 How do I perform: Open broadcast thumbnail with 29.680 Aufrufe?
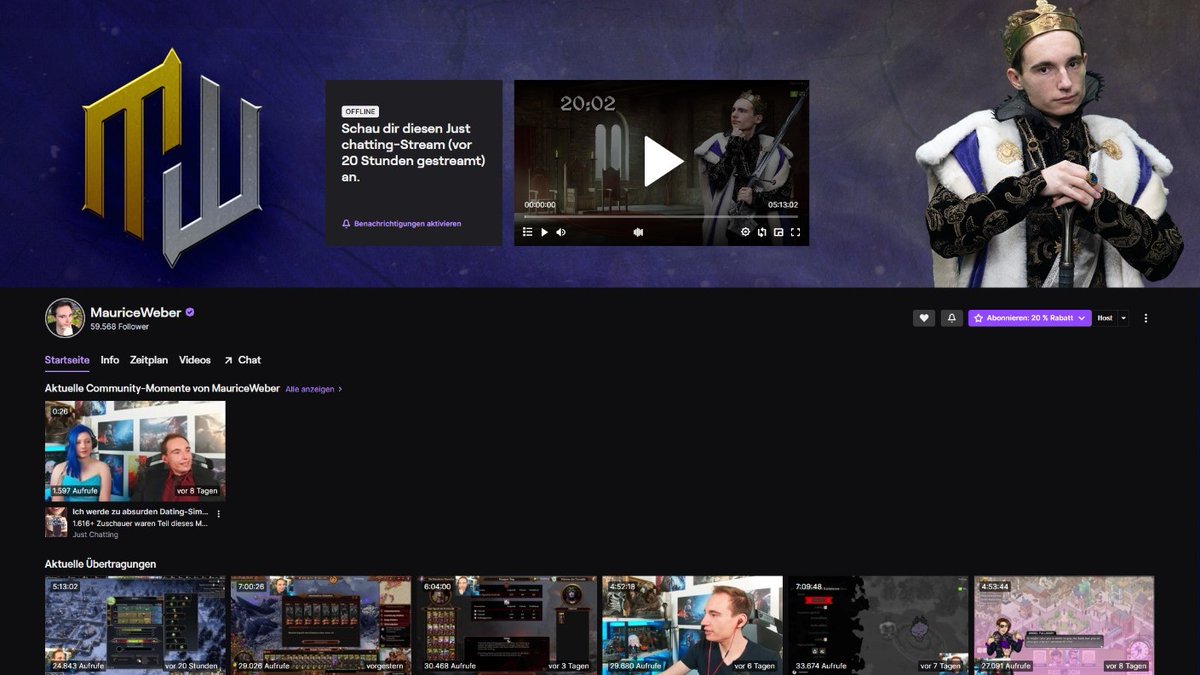tap(692, 624)
